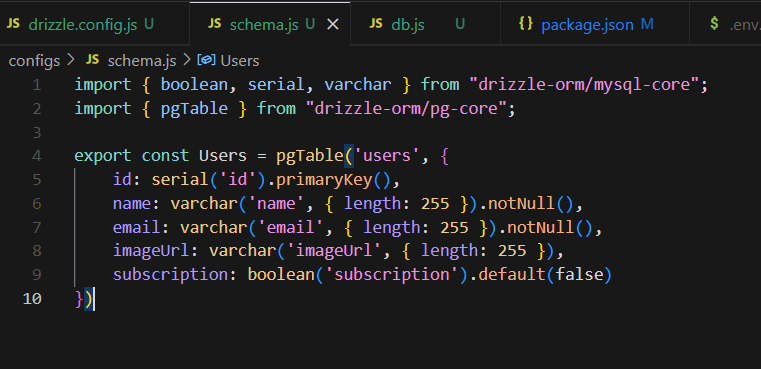Screen dimensions: 761x369
Task: Click the serial word in import line 1
Action: (276, 85)
